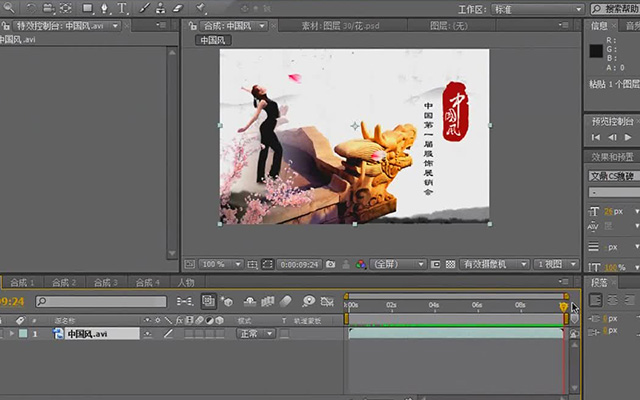Switch to the 人物 timeline tab
The height and width of the screenshot is (400, 640).
point(186,282)
